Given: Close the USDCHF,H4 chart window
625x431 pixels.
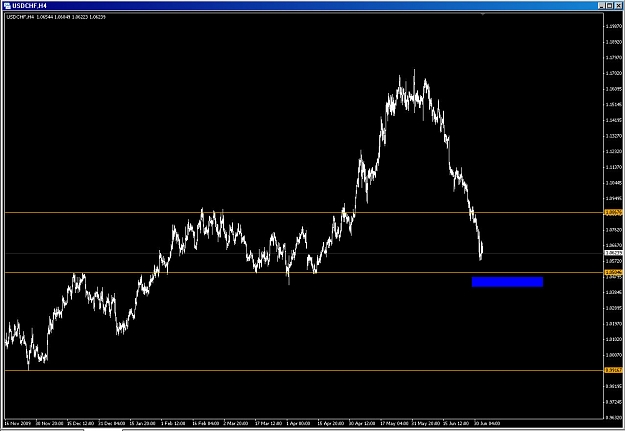Looking at the screenshot, I should (618, 6).
